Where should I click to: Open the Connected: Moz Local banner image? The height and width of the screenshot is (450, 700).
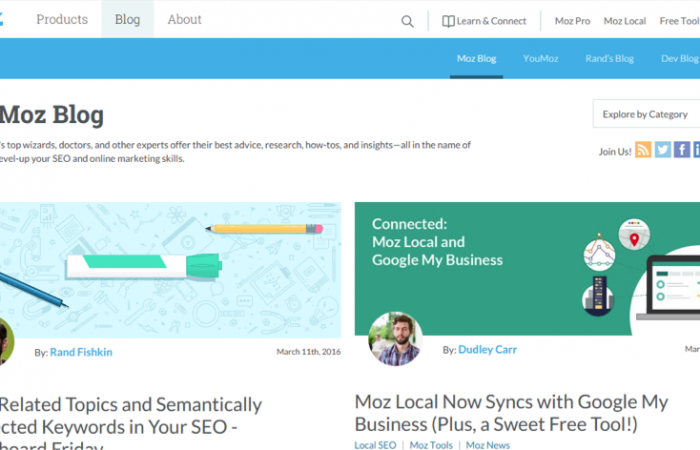527,268
